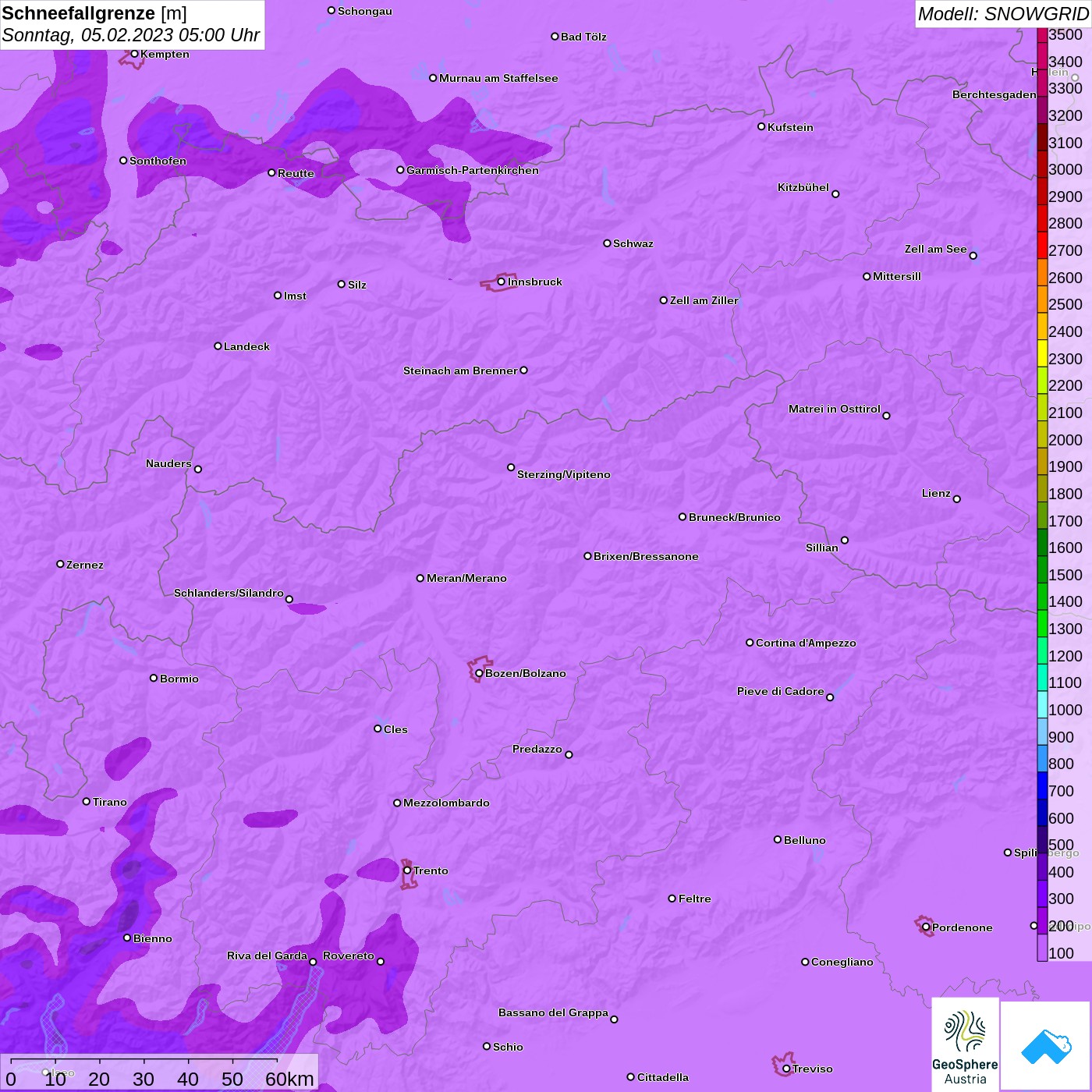Click the Conegliano label
The height and width of the screenshot is (1092, 1092).
842,962
